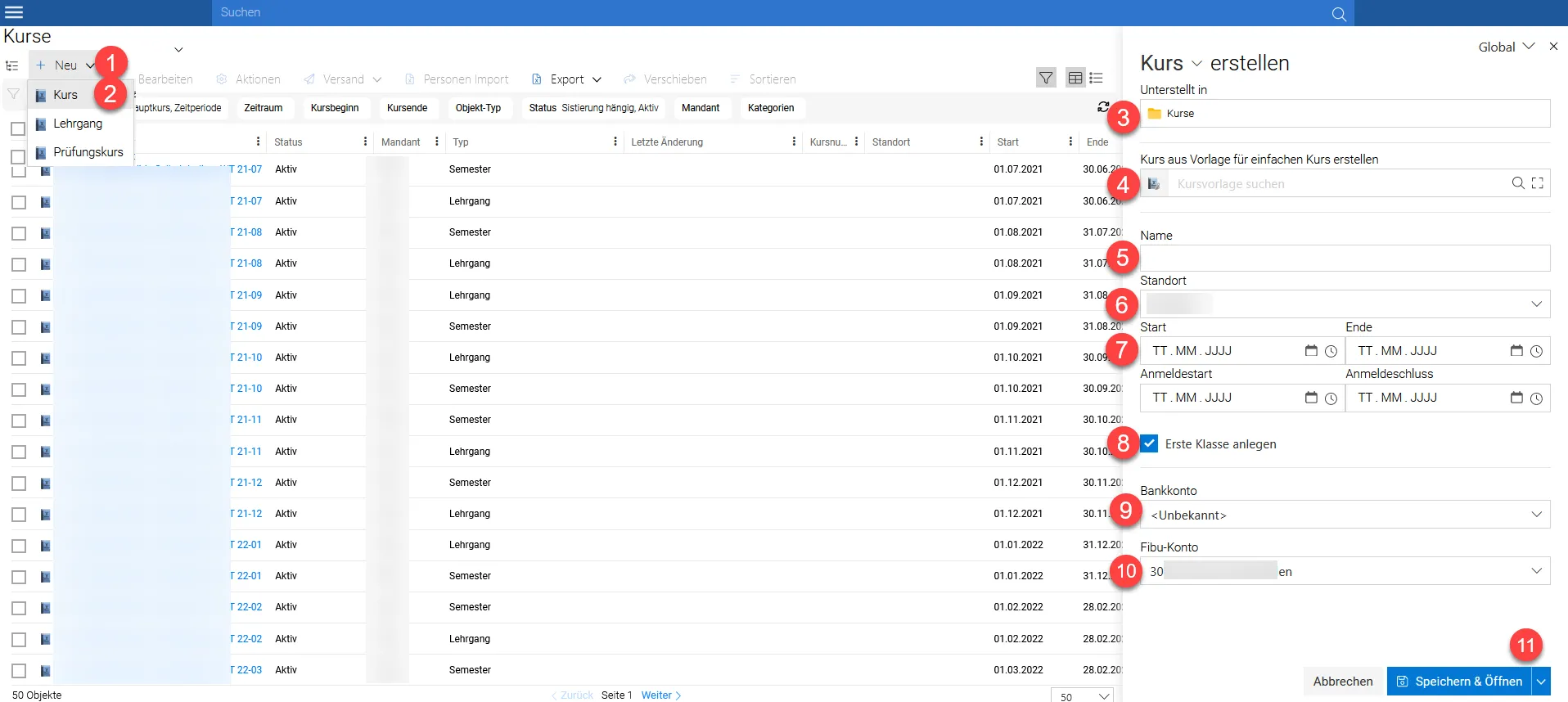Refresh the course list
Screen dimensions: 1568x702
(x=1103, y=107)
